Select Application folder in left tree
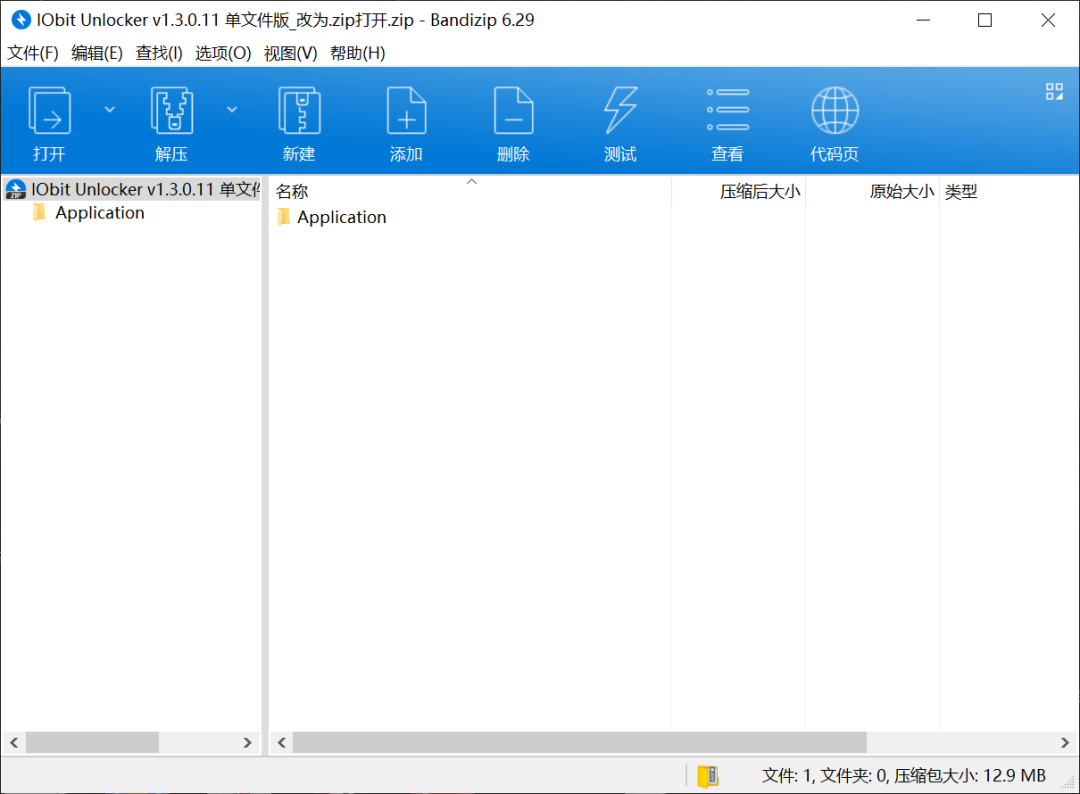 tap(100, 213)
